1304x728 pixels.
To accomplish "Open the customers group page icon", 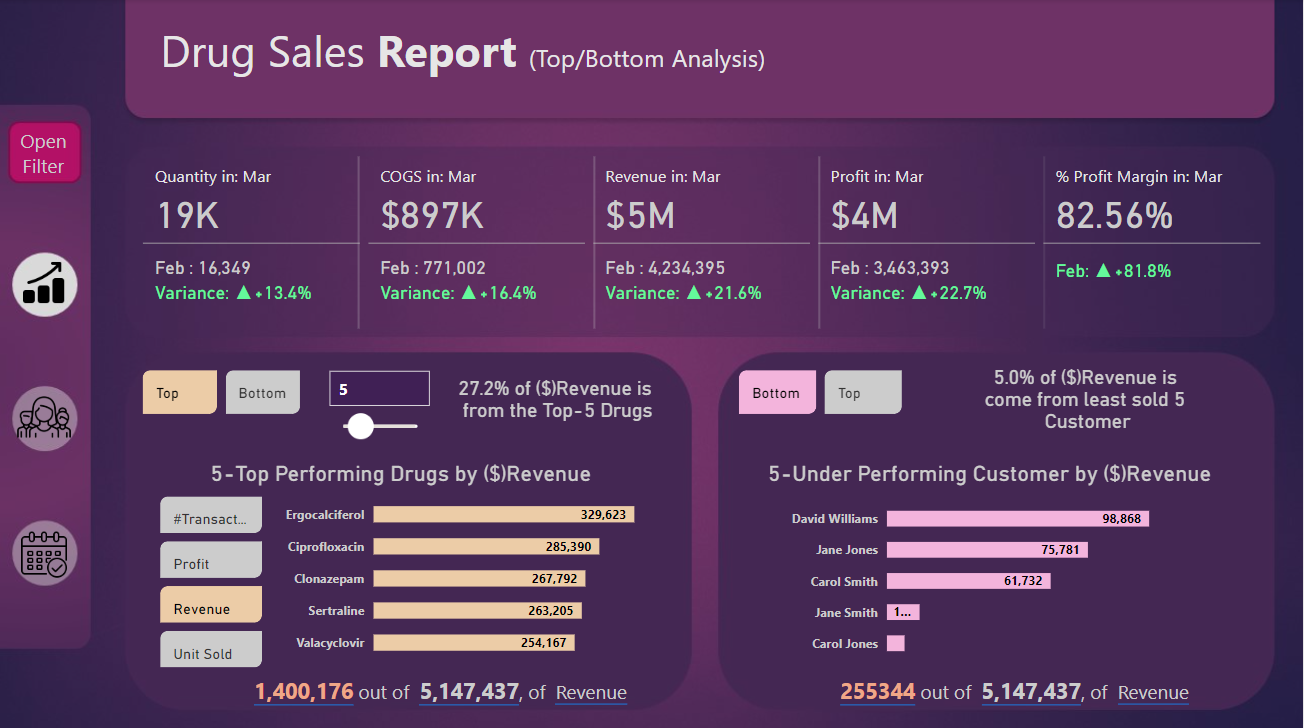I will click(44, 418).
